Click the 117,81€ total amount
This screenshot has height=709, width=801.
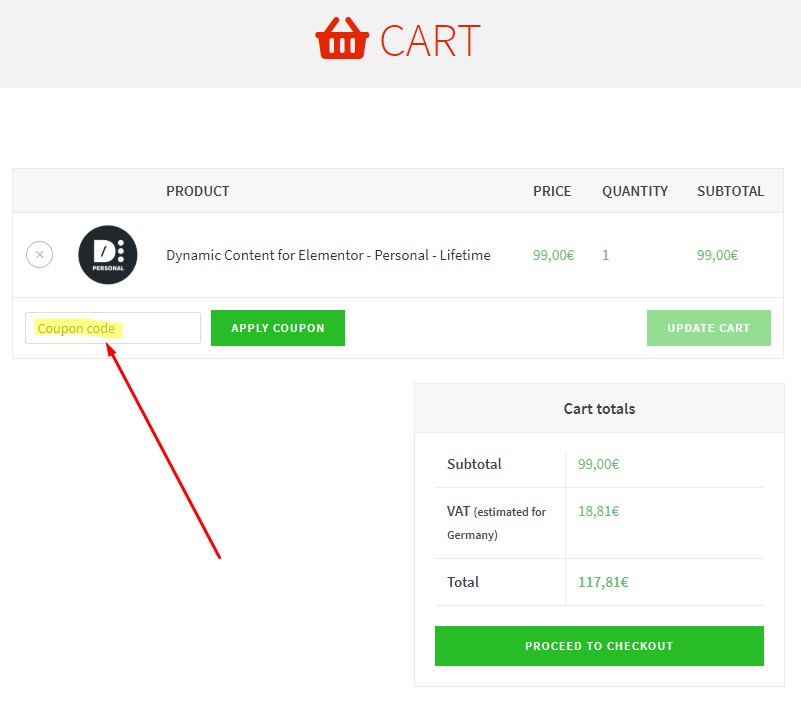click(x=603, y=582)
